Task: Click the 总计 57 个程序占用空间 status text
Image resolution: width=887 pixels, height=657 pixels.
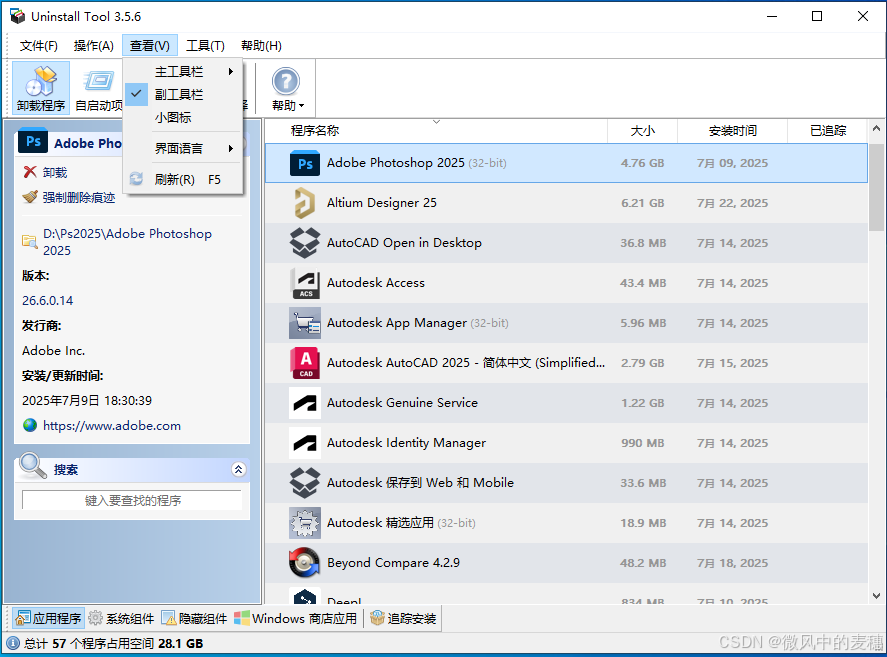Action: point(113,643)
